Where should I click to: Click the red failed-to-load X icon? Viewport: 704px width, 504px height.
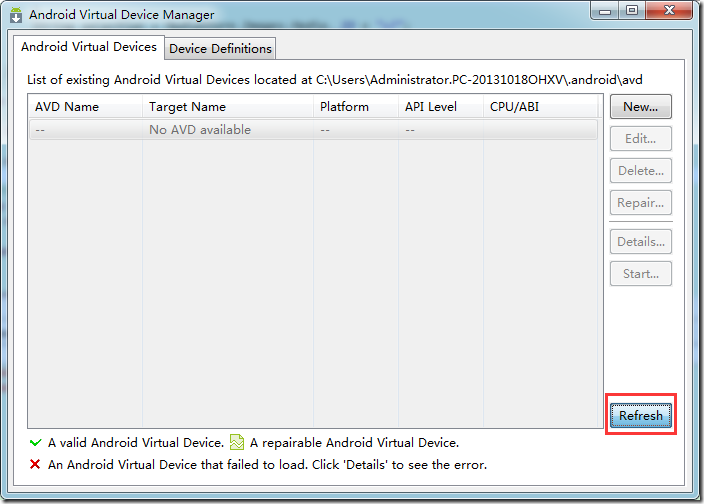point(35,465)
